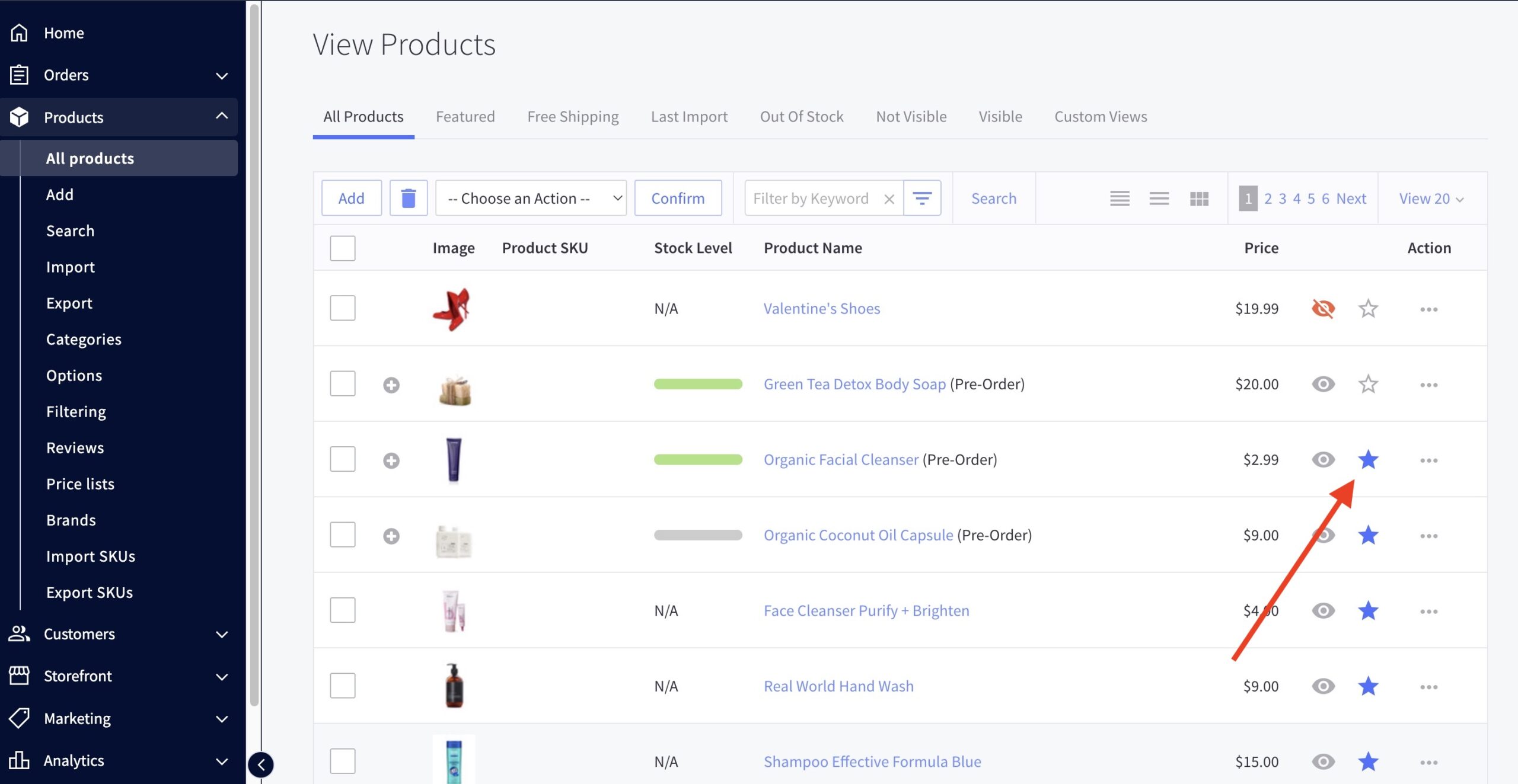Image resolution: width=1518 pixels, height=784 pixels.
Task: Open the action menu for Green Tea Detox Body Soap
Action: (x=1428, y=385)
